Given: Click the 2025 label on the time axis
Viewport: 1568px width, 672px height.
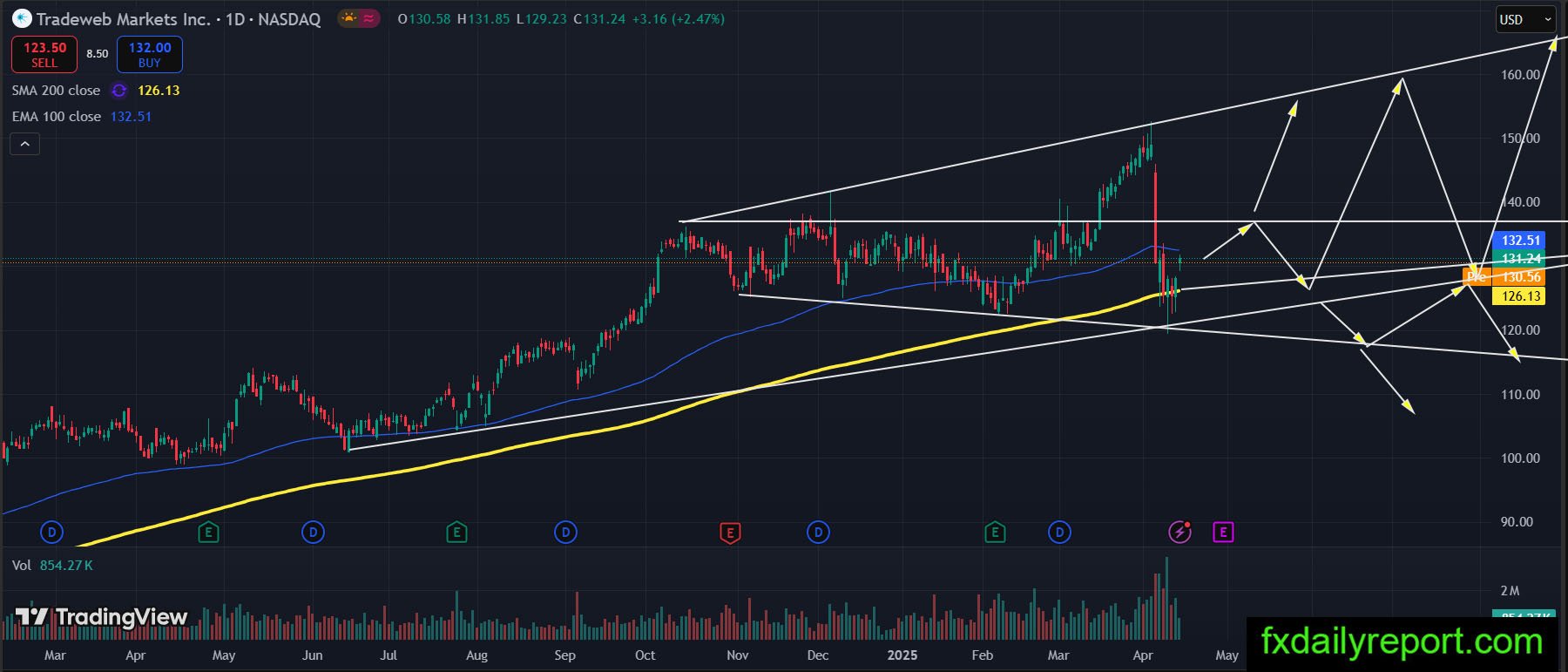Looking at the screenshot, I should [902, 655].
